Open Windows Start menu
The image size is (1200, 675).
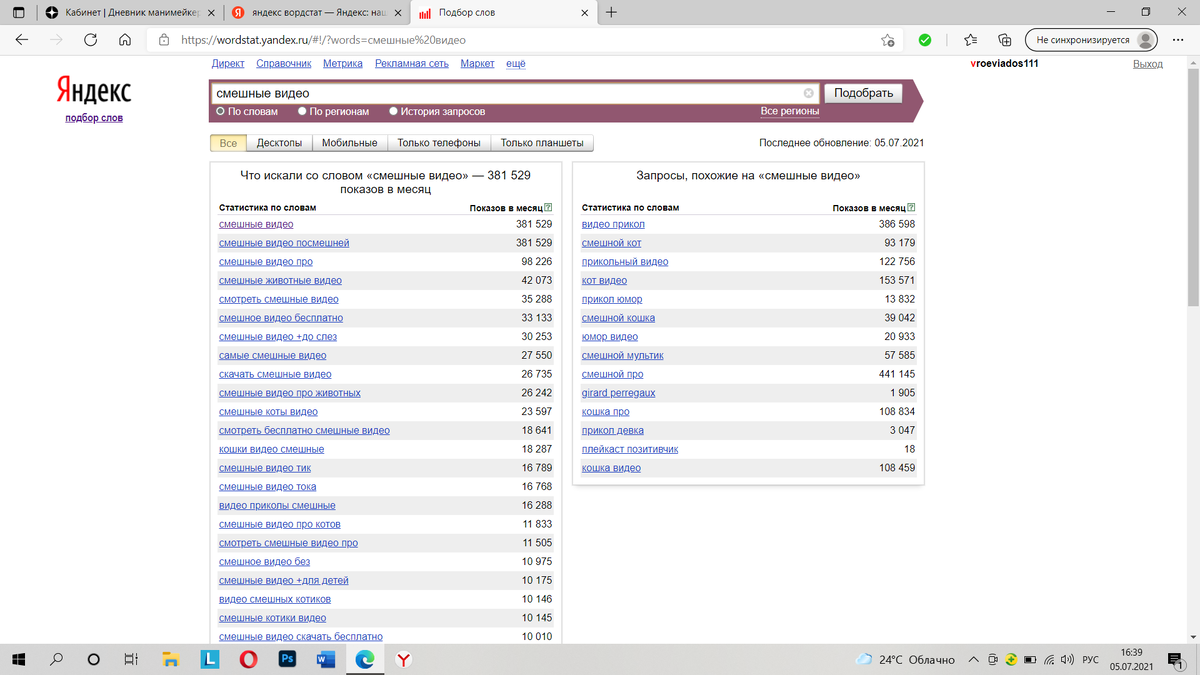[19, 660]
